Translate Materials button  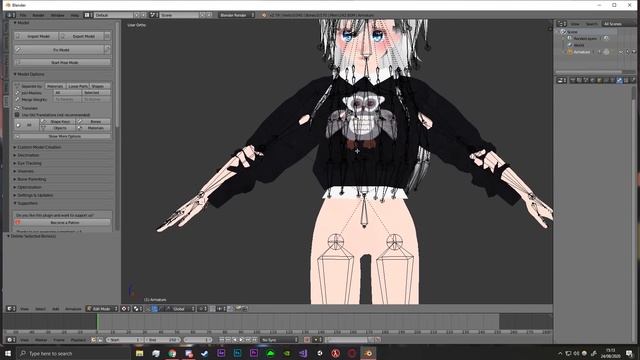coord(94,128)
